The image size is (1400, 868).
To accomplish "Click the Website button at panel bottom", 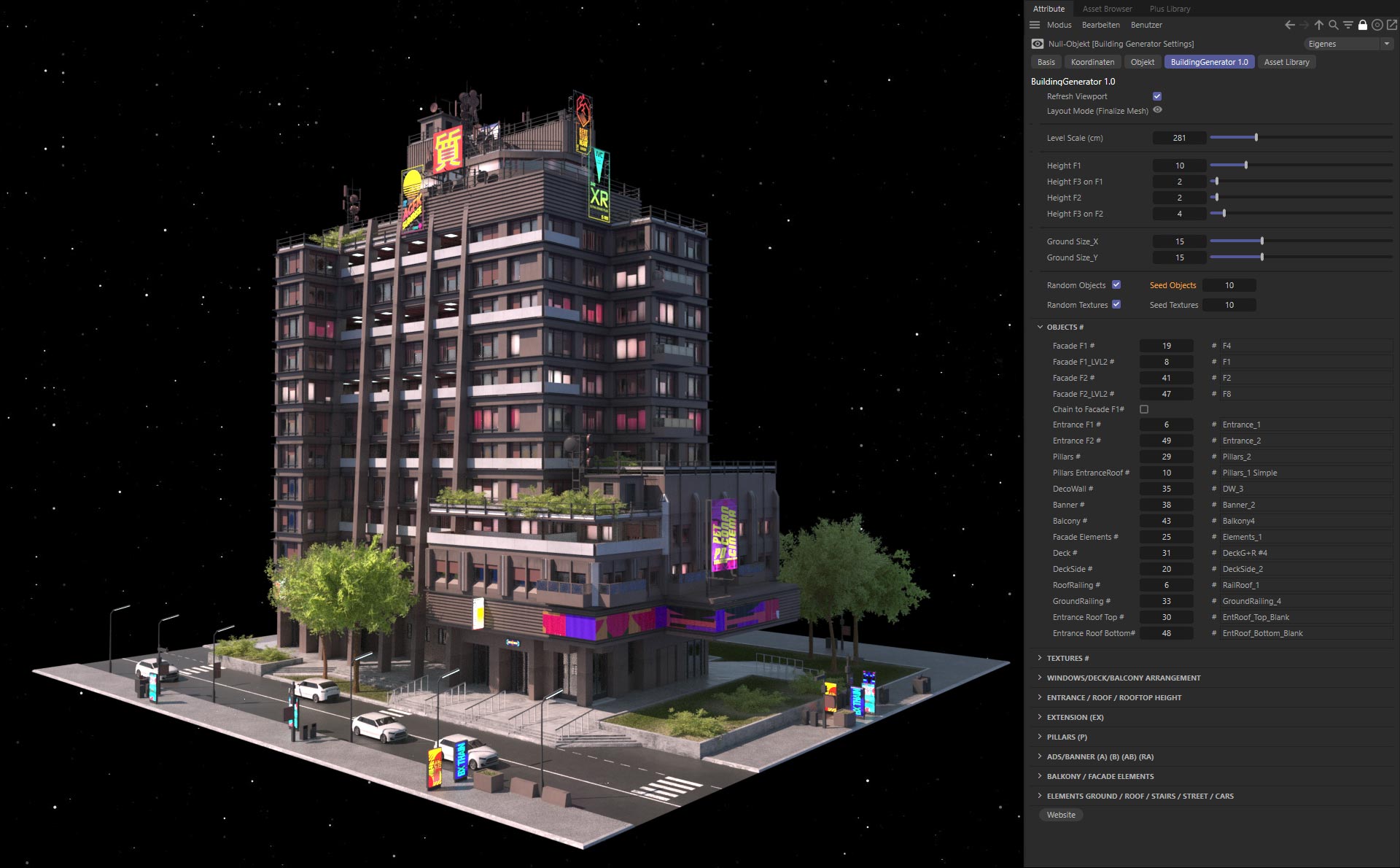I will point(1060,815).
